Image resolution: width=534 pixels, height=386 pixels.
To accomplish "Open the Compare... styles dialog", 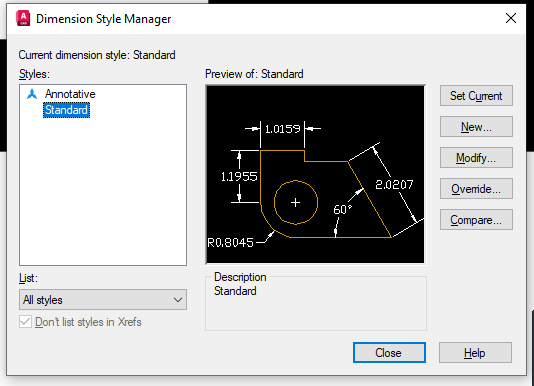I will (476, 220).
